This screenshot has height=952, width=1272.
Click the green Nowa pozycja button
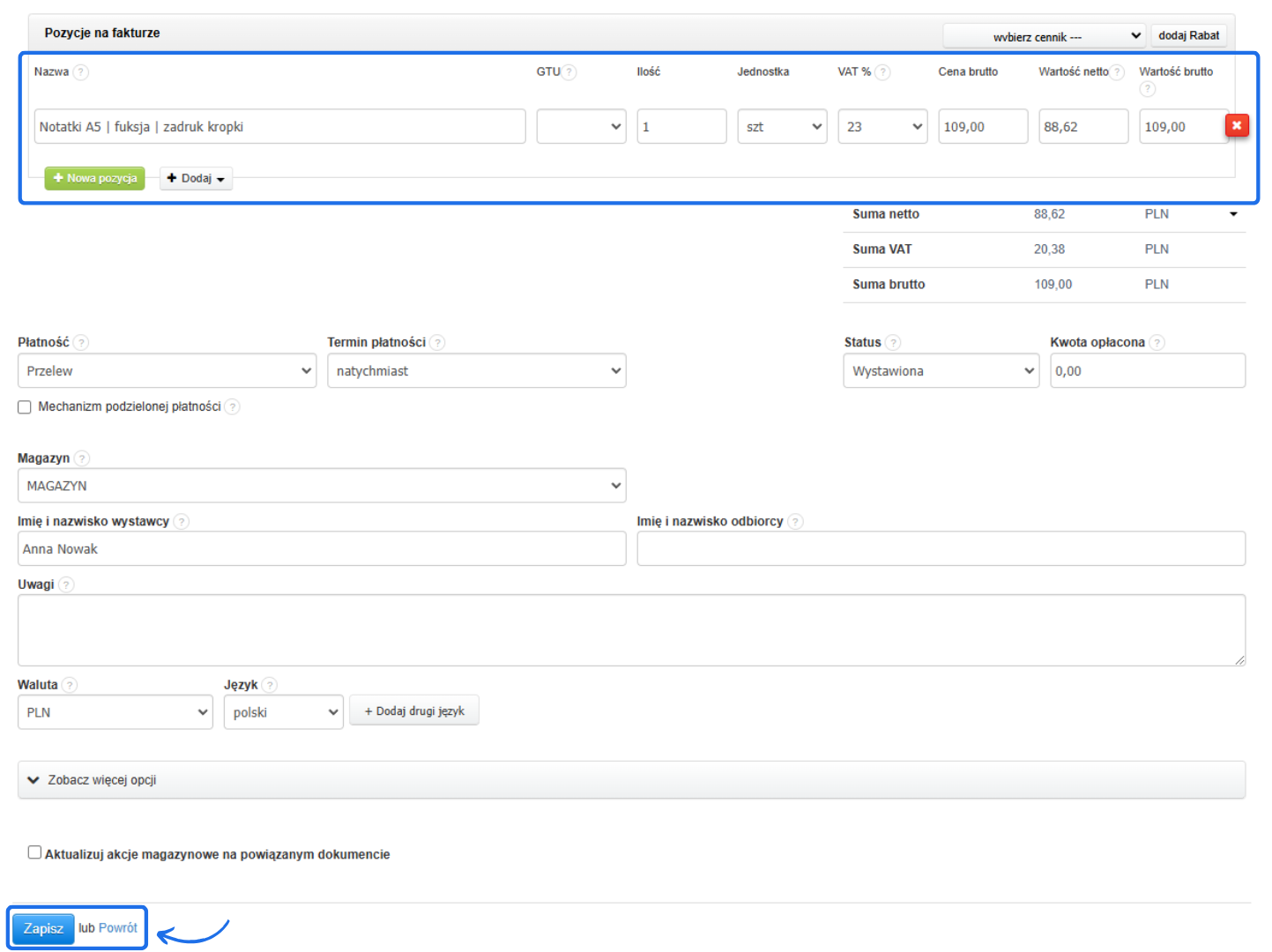94,179
